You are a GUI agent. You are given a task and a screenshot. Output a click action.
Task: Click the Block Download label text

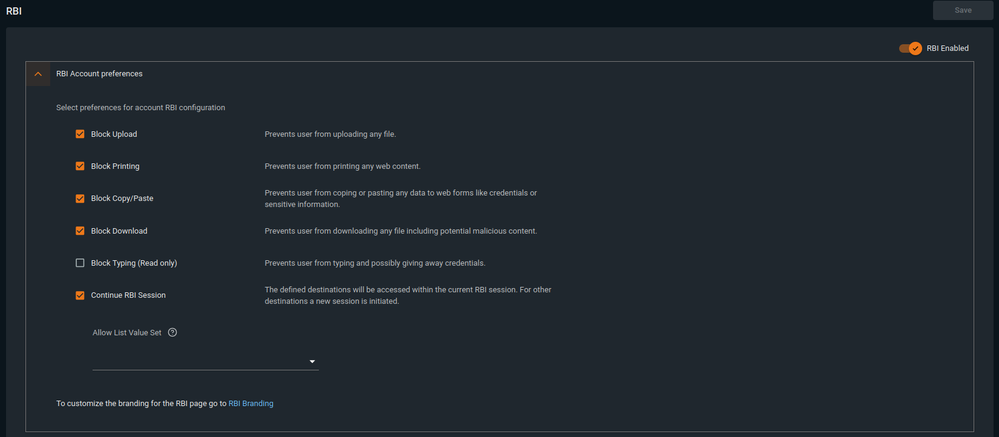pyautogui.click(x=119, y=231)
